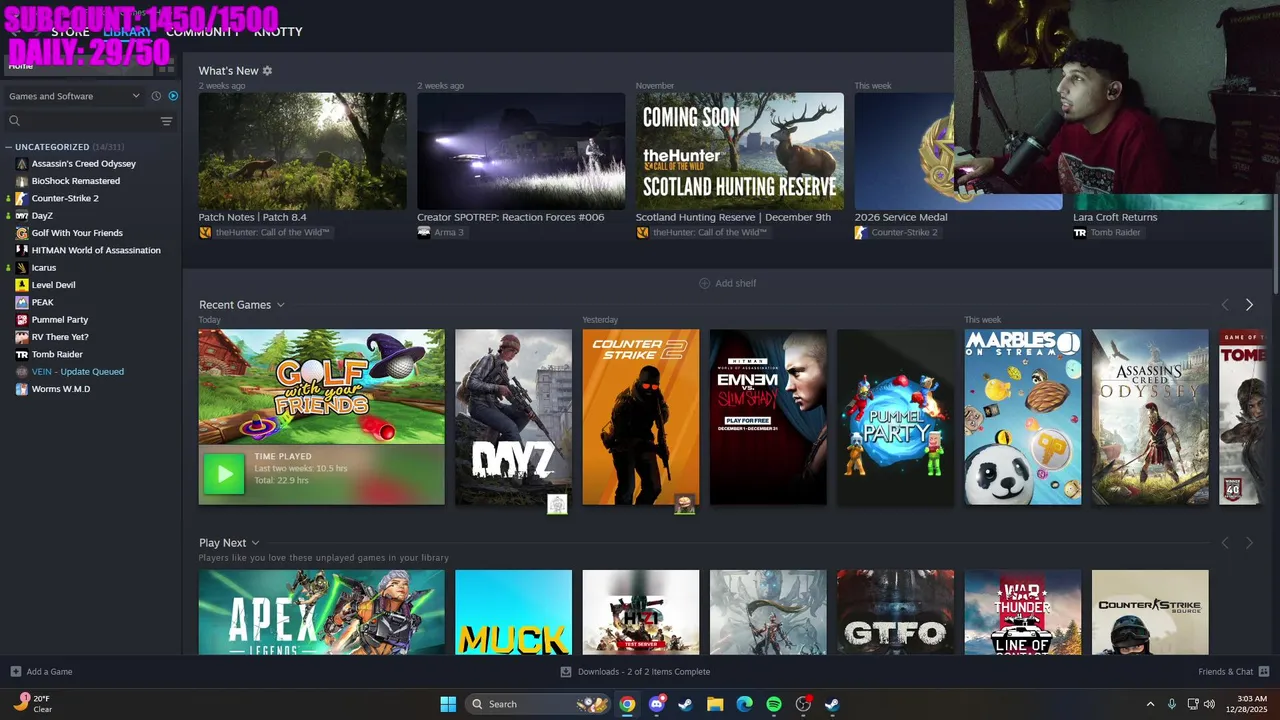The image size is (1280, 720).
Task: Open File Explorer from the taskbar
Action: (x=715, y=704)
